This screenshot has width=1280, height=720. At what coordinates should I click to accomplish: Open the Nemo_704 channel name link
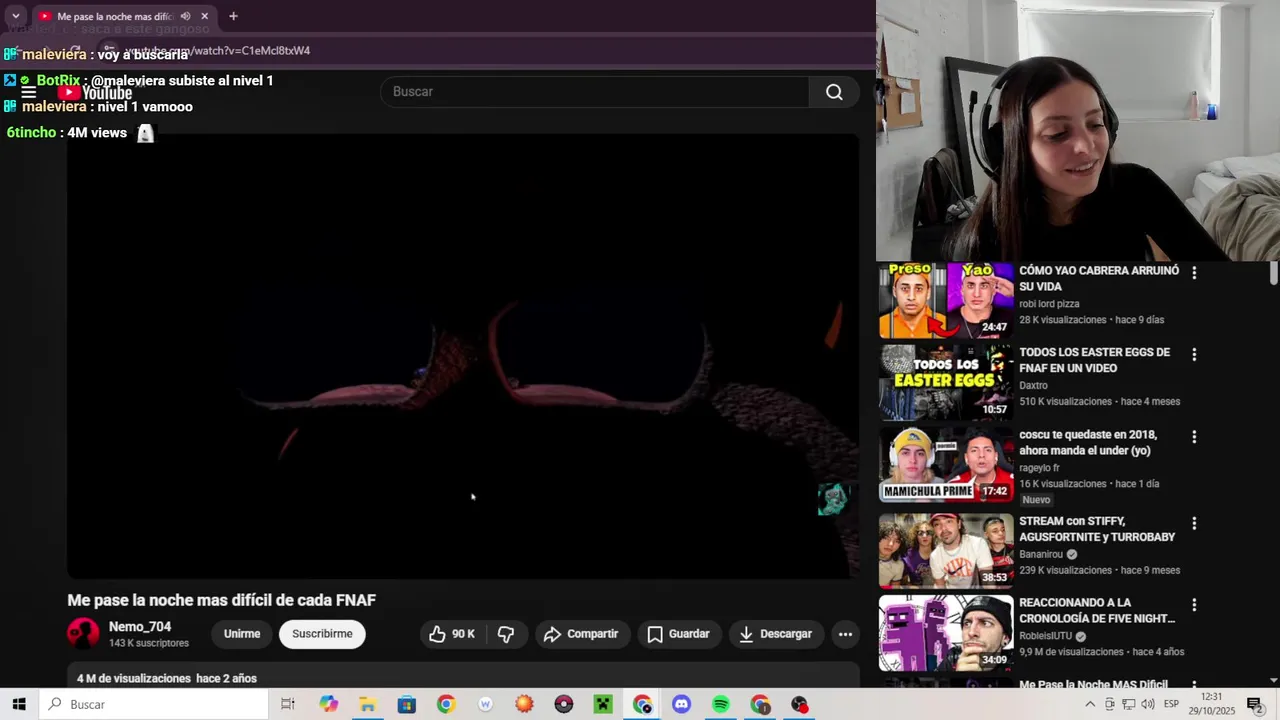click(x=140, y=627)
